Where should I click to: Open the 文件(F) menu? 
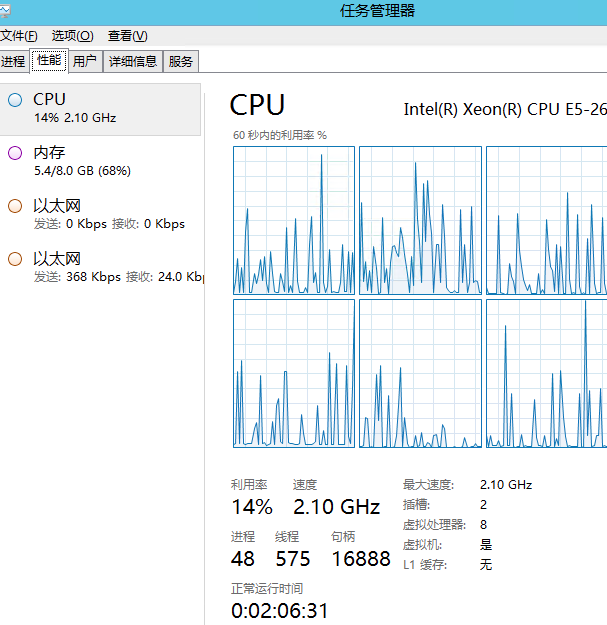19,36
